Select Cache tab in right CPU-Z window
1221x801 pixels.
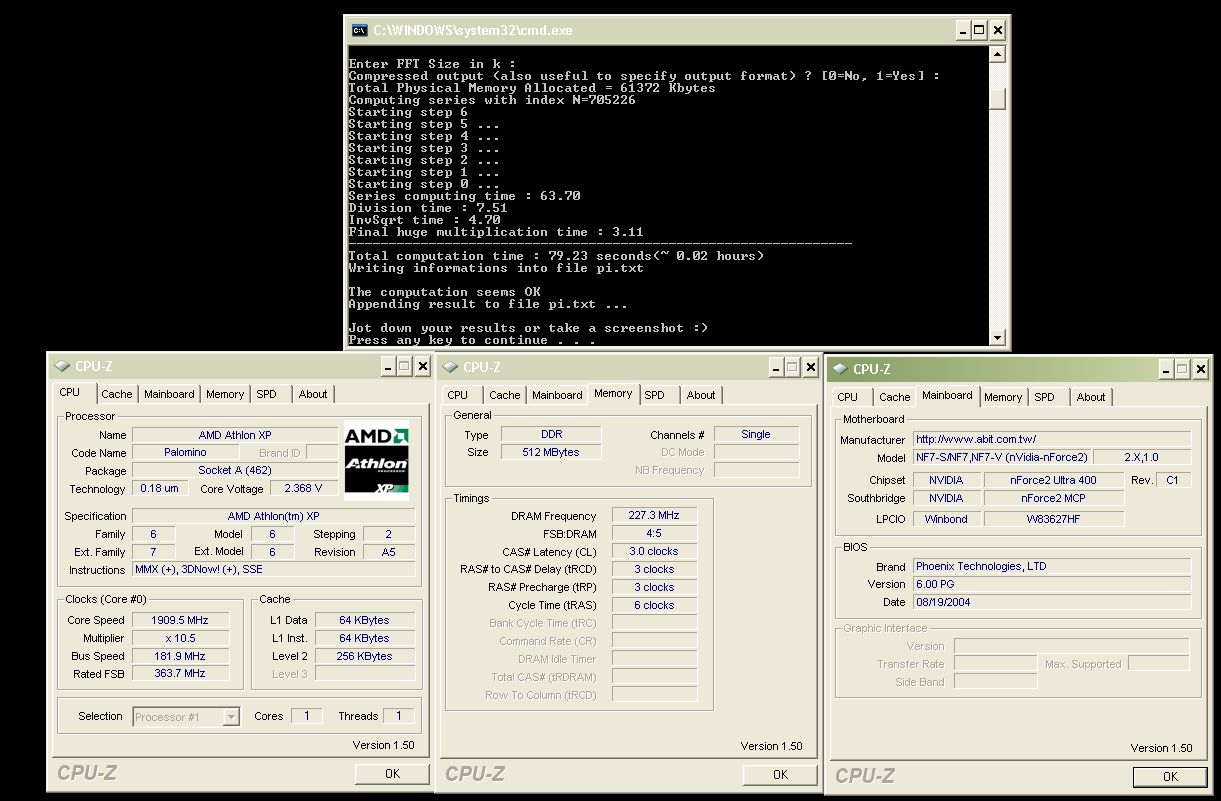pyautogui.click(x=895, y=397)
